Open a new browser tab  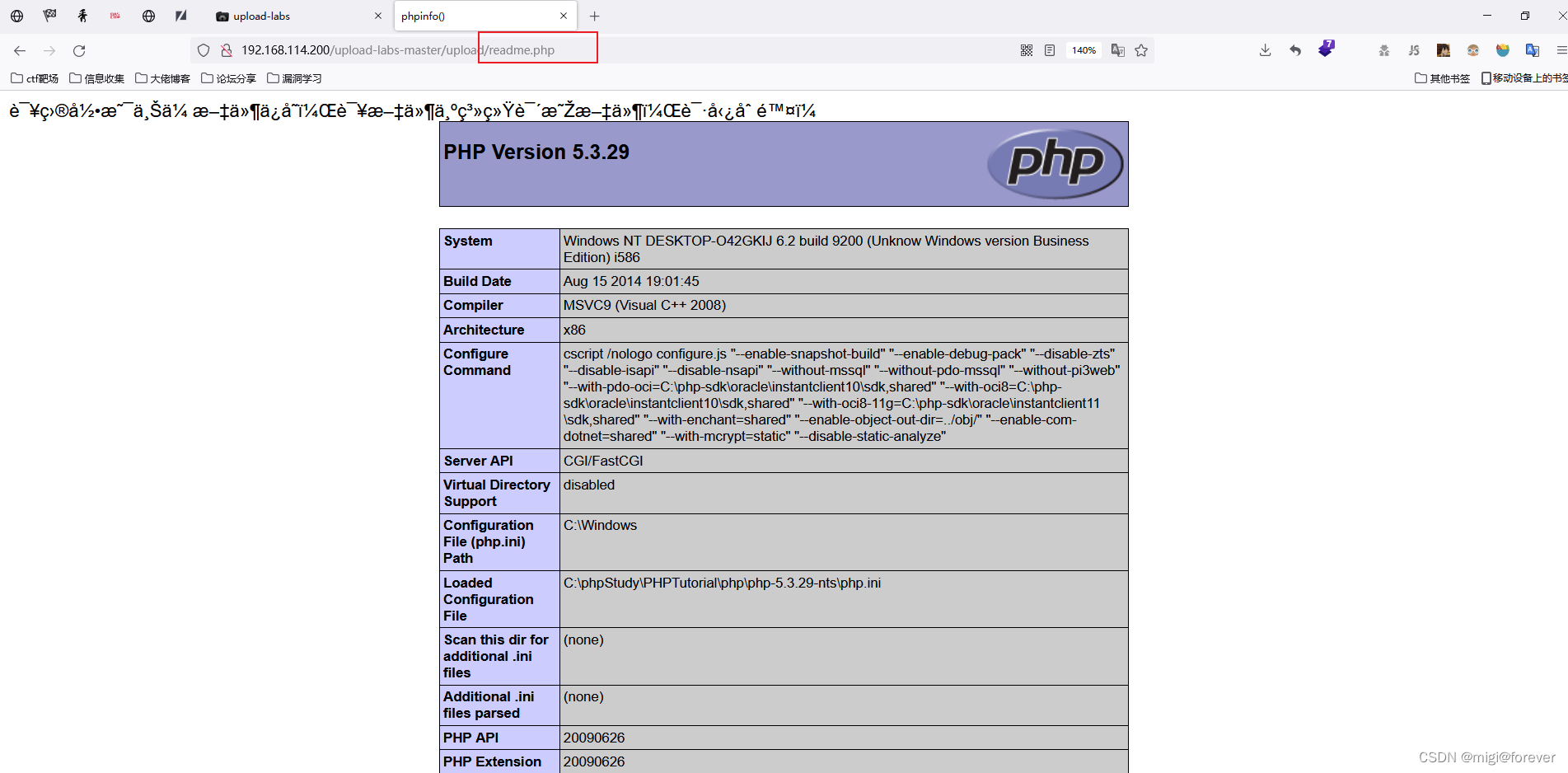[x=594, y=16]
